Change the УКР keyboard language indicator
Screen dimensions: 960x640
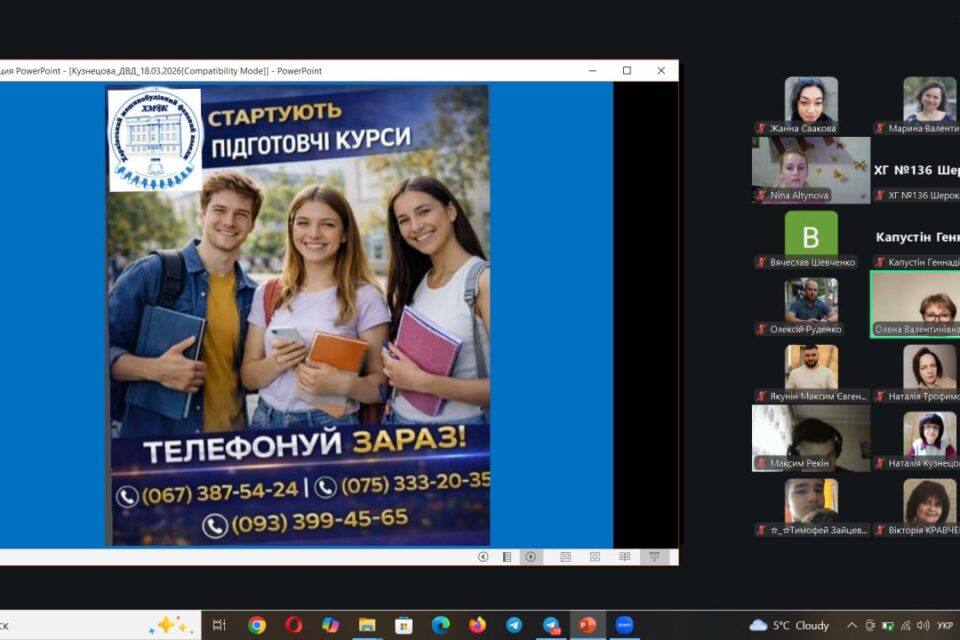(945, 625)
